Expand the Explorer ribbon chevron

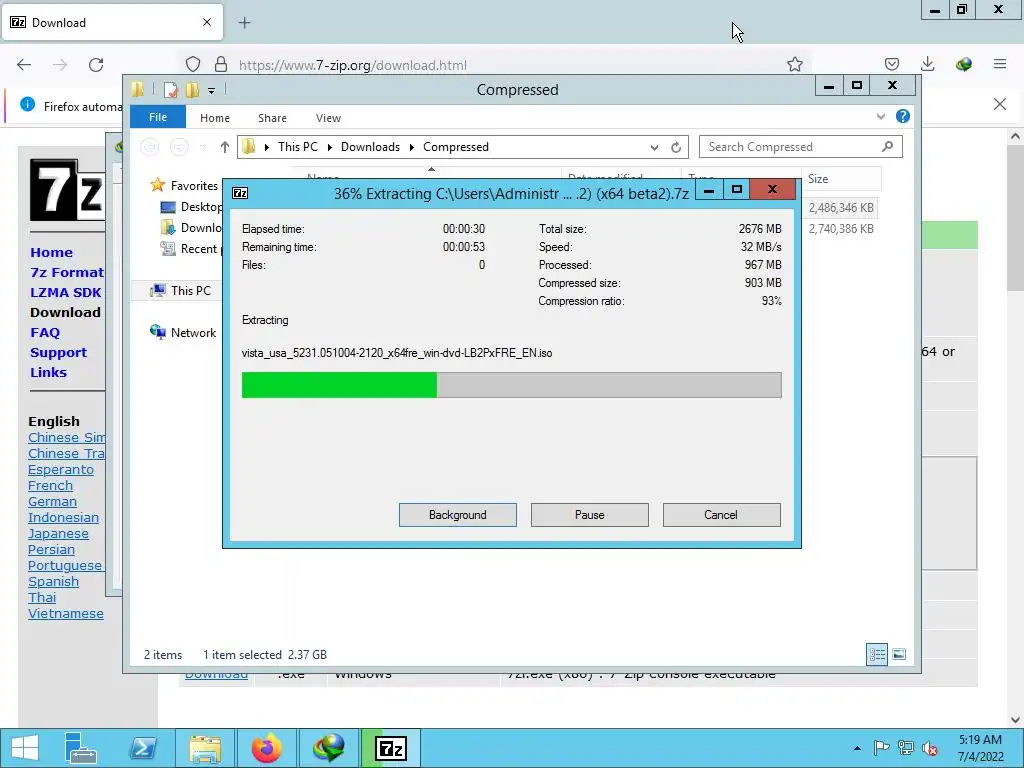pyautogui.click(x=880, y=117)
